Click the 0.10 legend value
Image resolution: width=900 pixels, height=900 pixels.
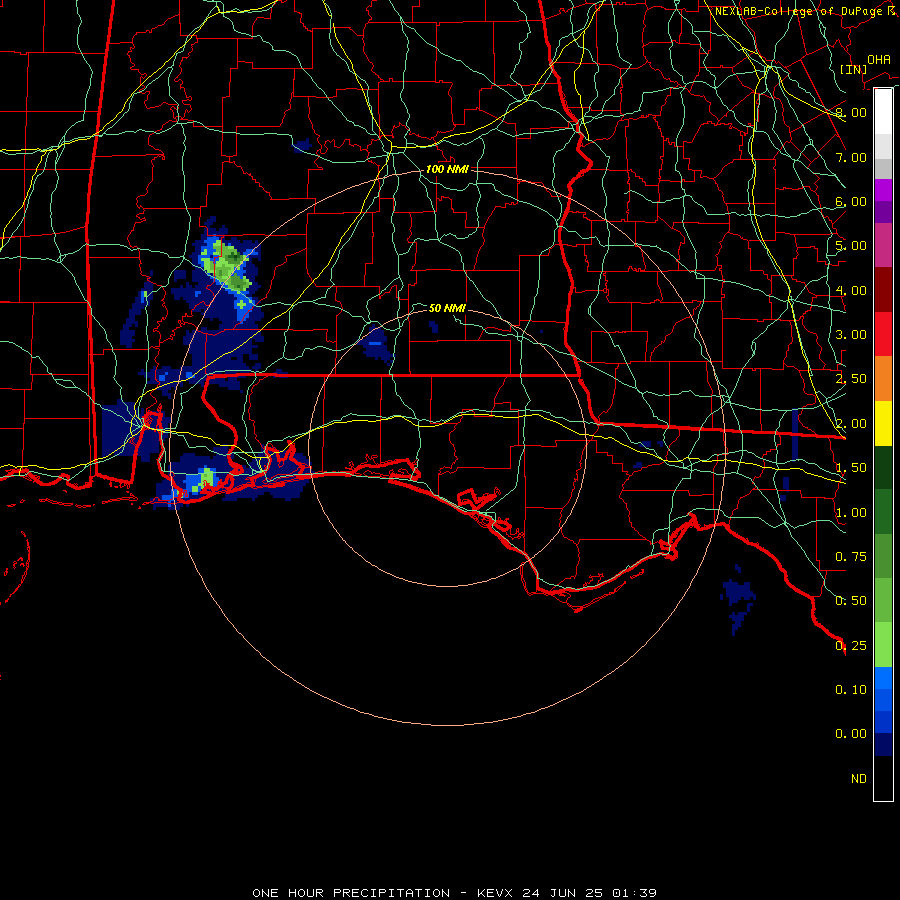(851, 690)
